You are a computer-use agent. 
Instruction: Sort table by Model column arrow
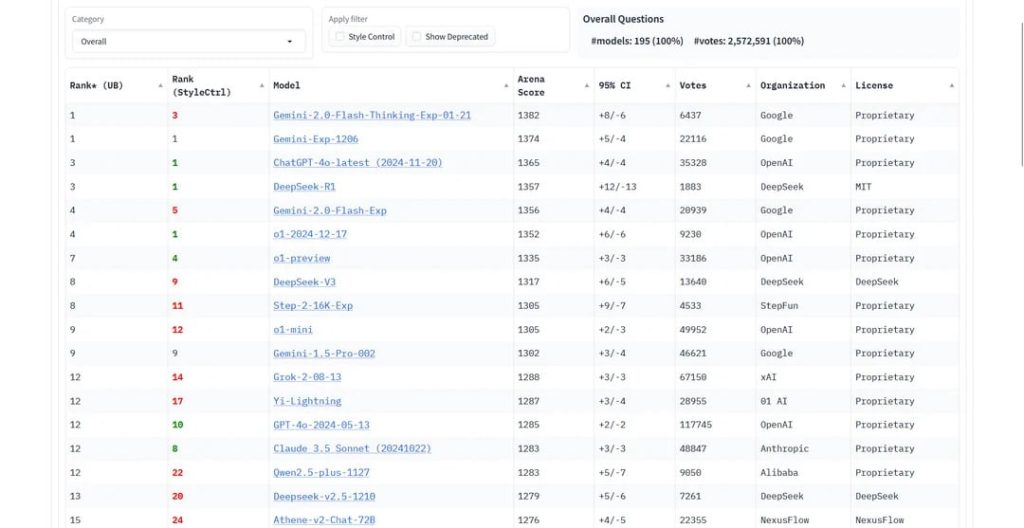coord(506,86)
